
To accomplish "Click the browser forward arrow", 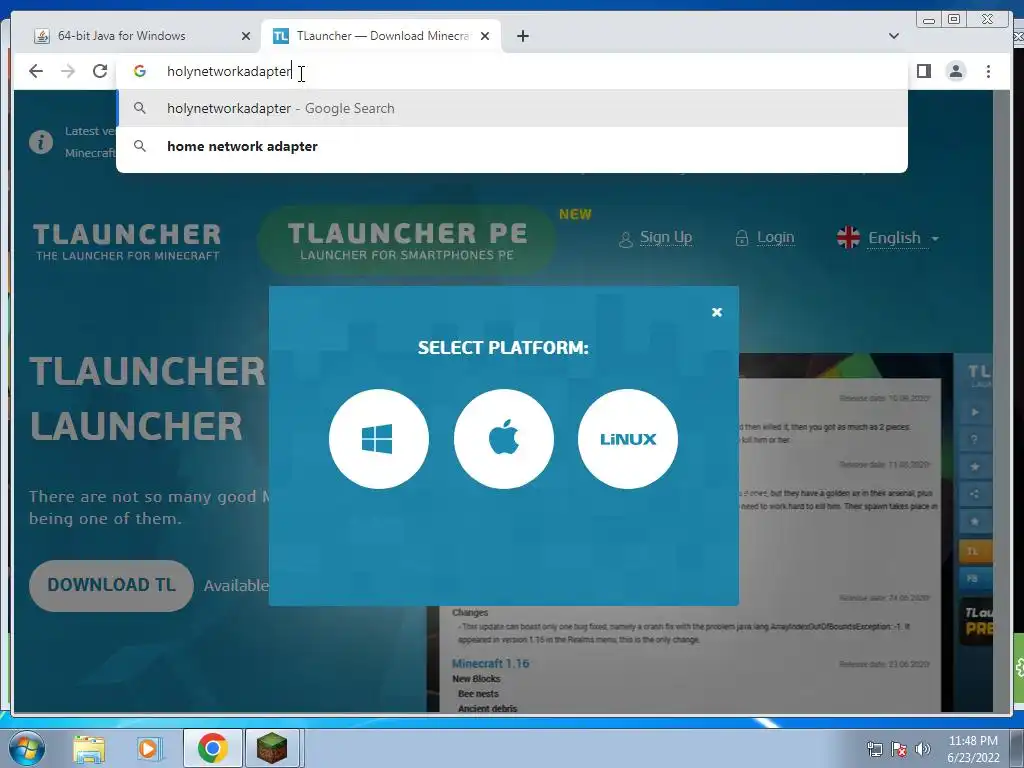I will click(68, 71).
